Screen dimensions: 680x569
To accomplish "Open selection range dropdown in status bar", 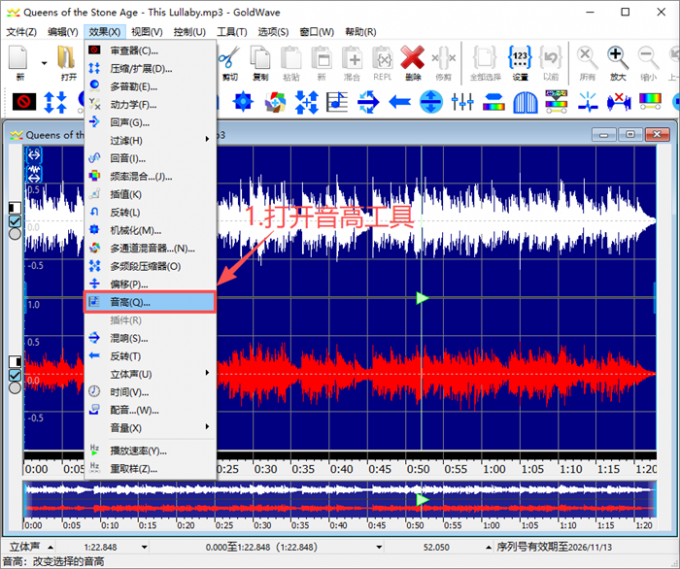I will pos(379,547).
